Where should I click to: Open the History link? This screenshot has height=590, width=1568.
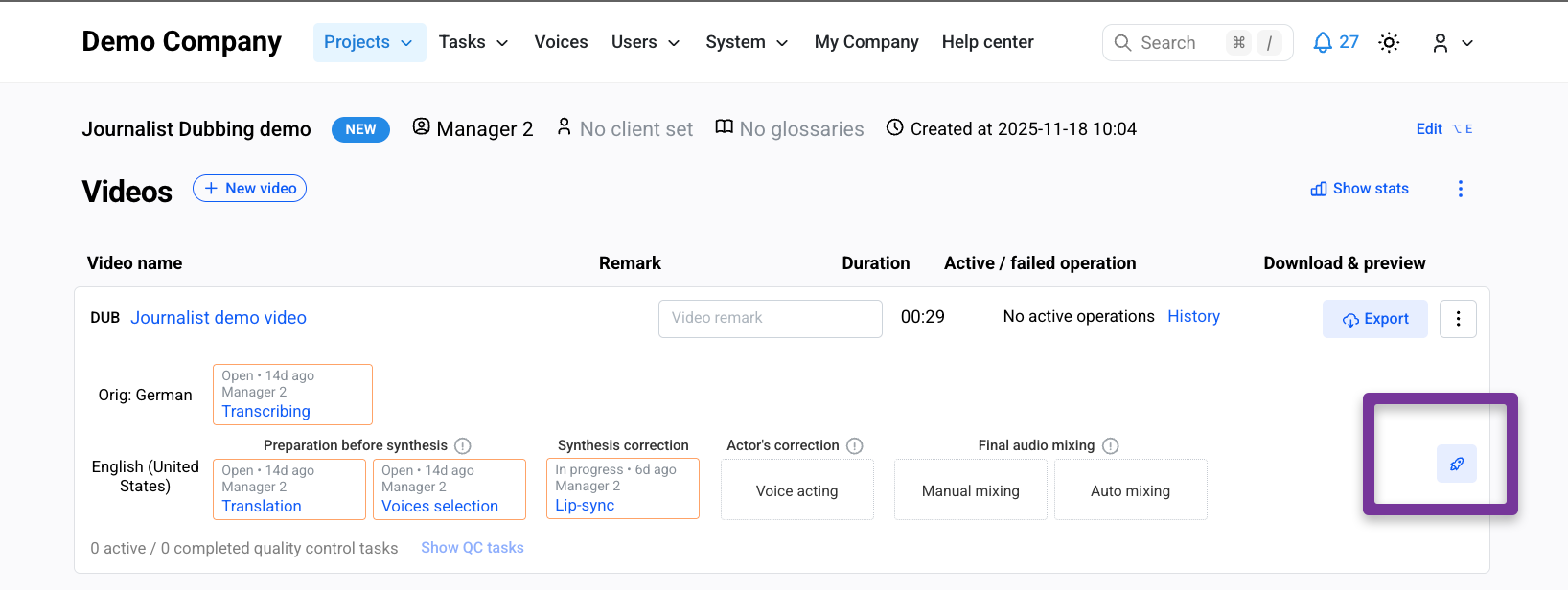tap(1193, 316)
